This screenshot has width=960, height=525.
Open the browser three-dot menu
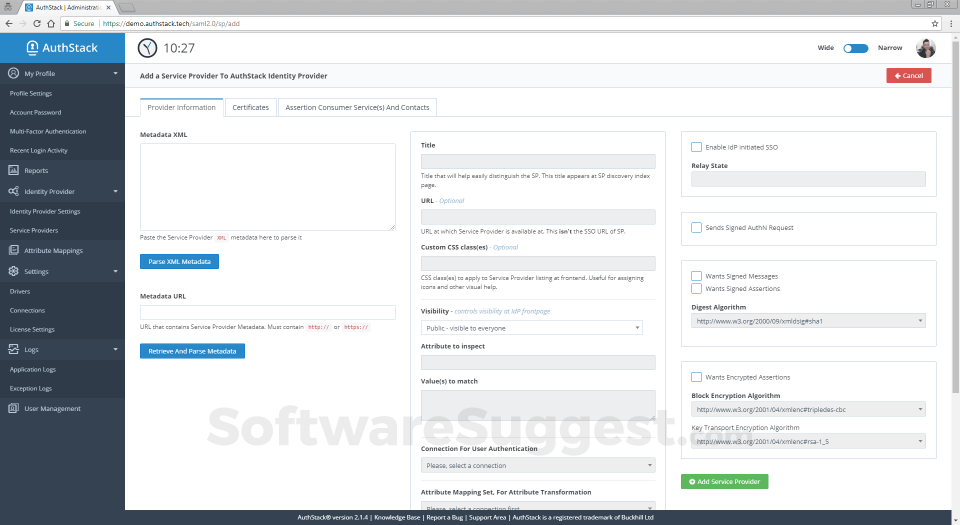pos(951,23)
